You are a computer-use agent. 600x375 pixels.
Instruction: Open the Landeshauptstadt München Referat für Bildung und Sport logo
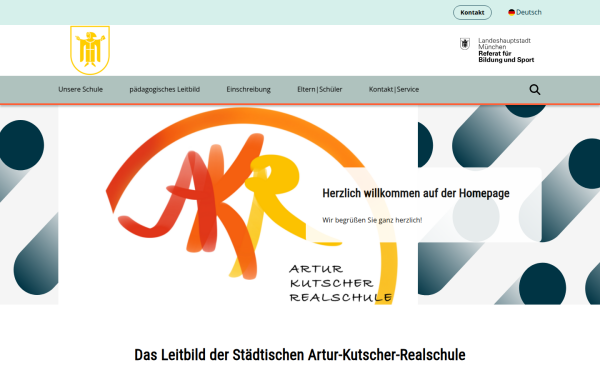pyautogui.click(x=497, y=50)
